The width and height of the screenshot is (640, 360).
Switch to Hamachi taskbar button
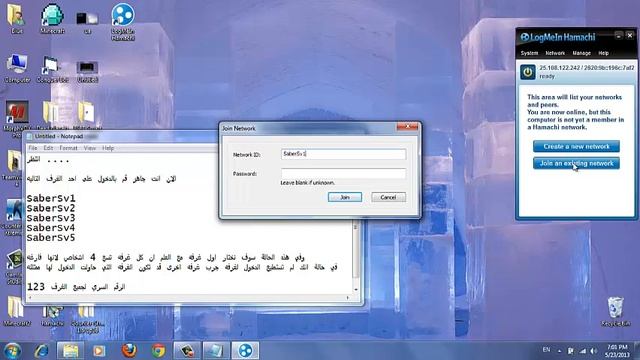(x=245, y=351)
